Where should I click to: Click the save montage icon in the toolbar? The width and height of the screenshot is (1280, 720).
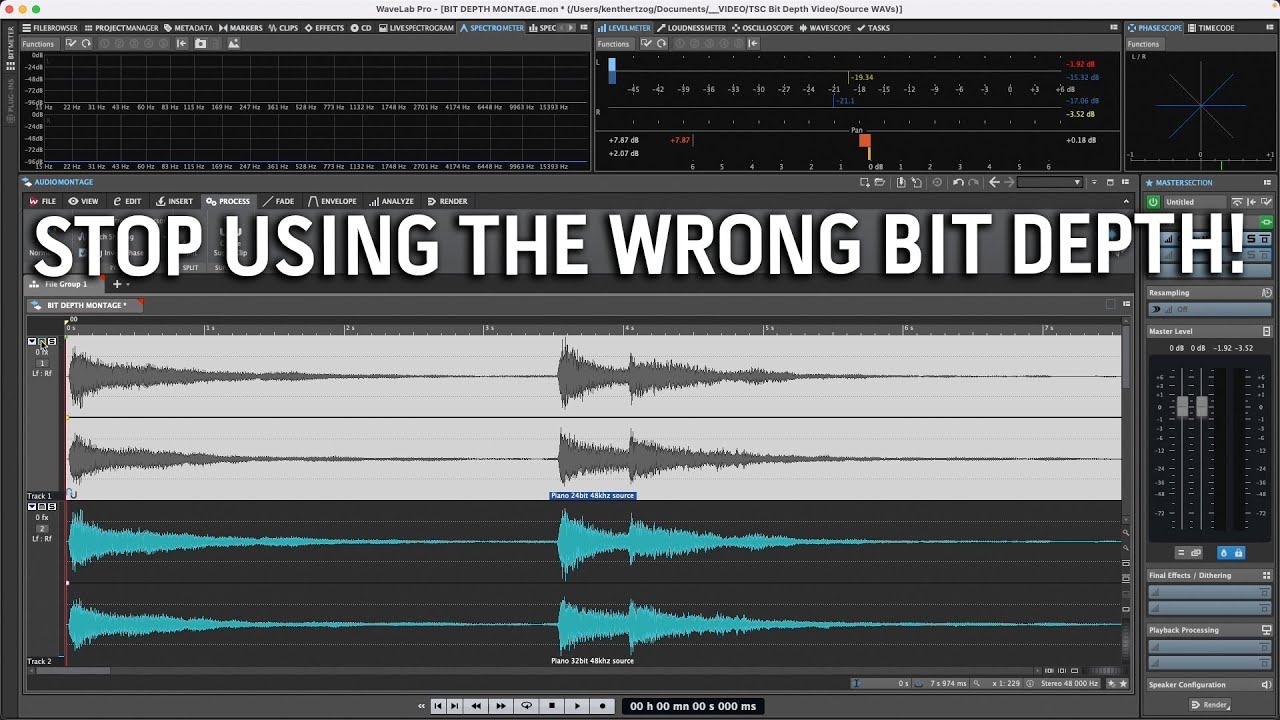[901, 182]
